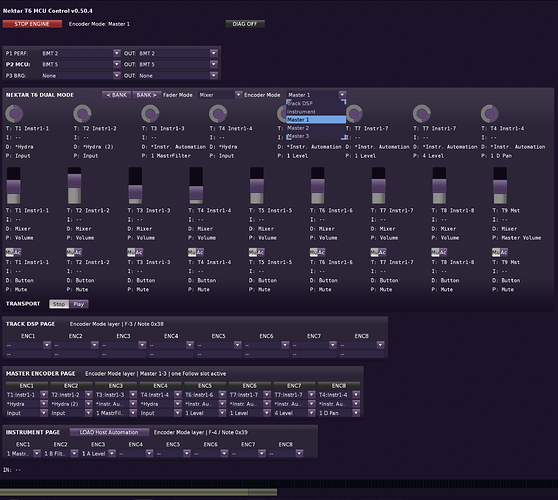The height and width of the screenshot is (500, 558).
Task: Toggle Ac button for T9 Mst
Action: coord(504,252)
